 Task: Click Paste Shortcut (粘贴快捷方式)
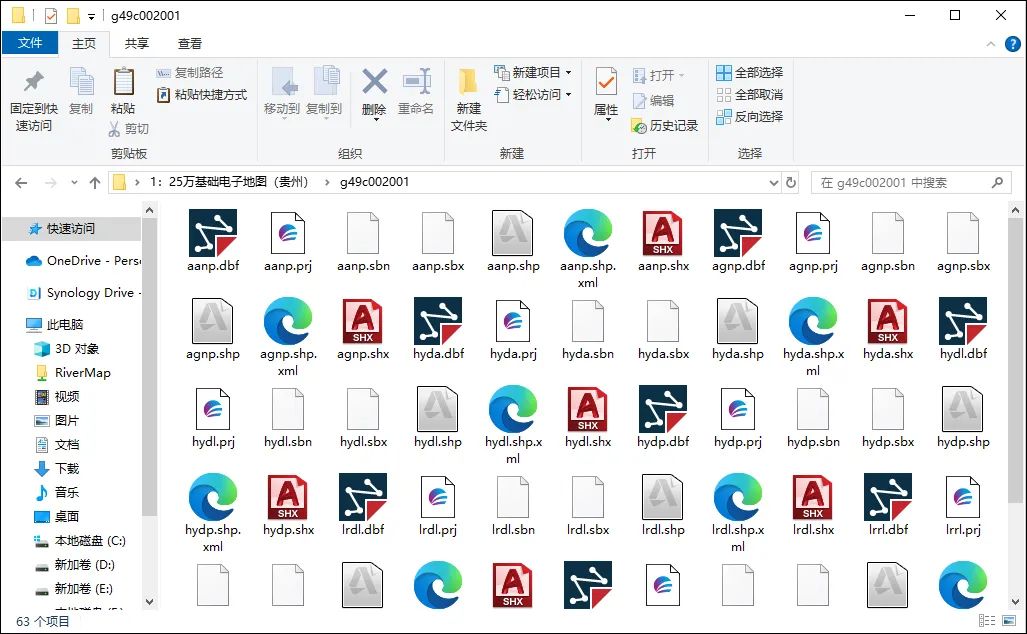[x=202, y=95]
